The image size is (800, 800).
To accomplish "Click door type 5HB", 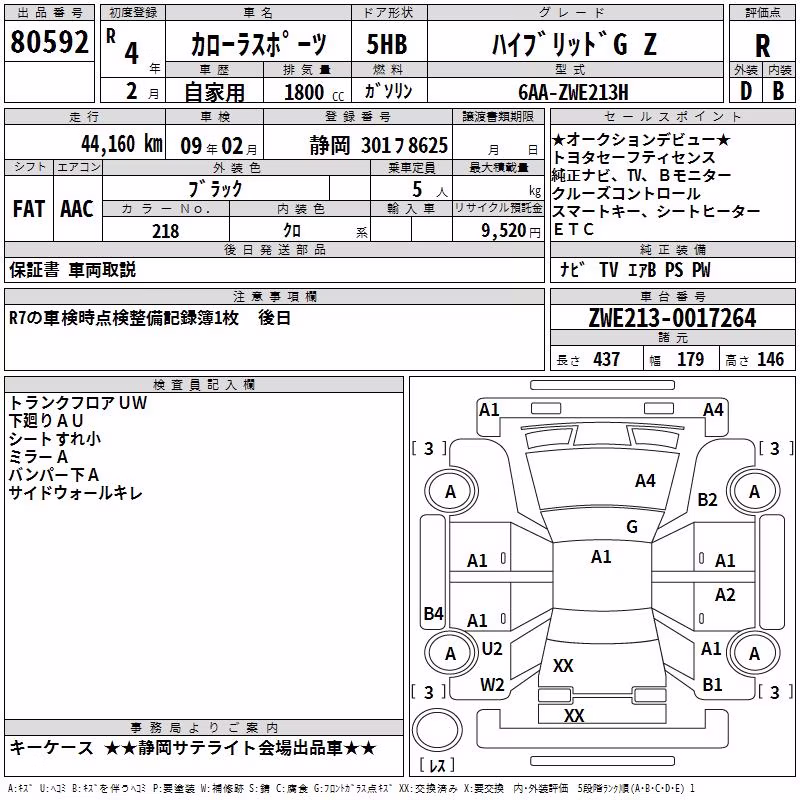I will coord(387,44).
